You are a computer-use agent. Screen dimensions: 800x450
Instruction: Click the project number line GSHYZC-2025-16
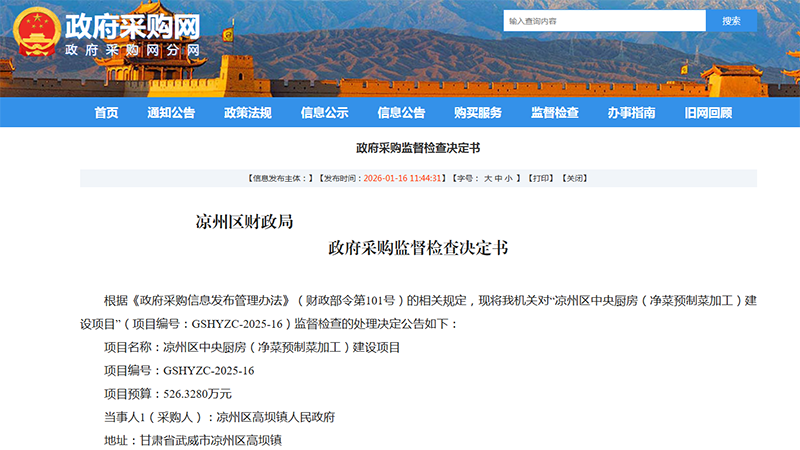(x=179, y=371)
